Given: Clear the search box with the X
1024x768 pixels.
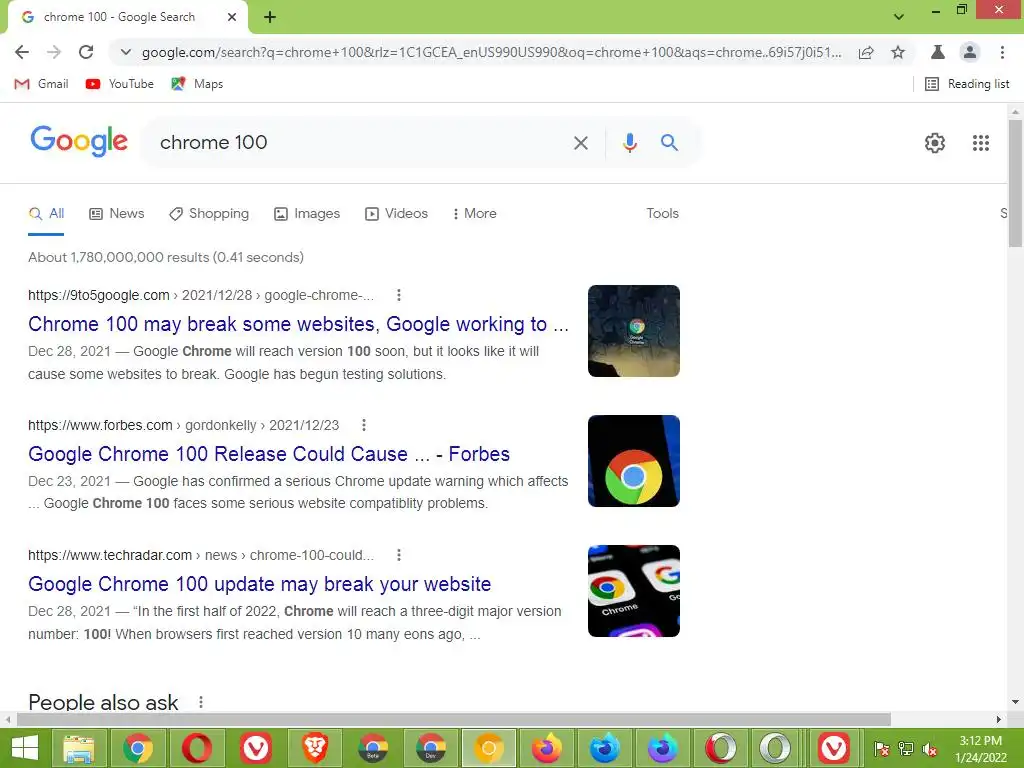Looking at the screenshot, I should [581, 143].
